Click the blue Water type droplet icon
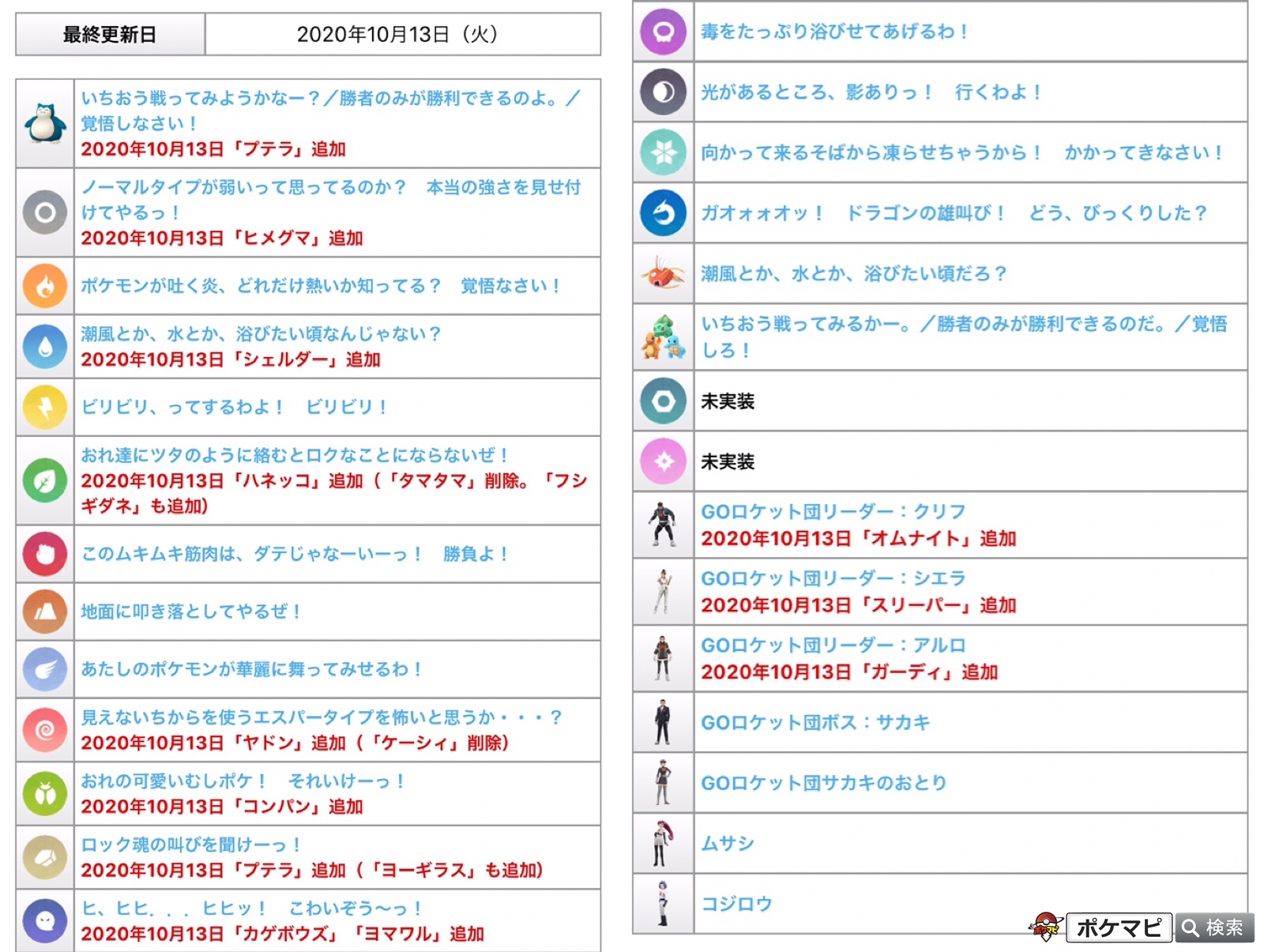1264x952 pixels. tap(45, 346)
